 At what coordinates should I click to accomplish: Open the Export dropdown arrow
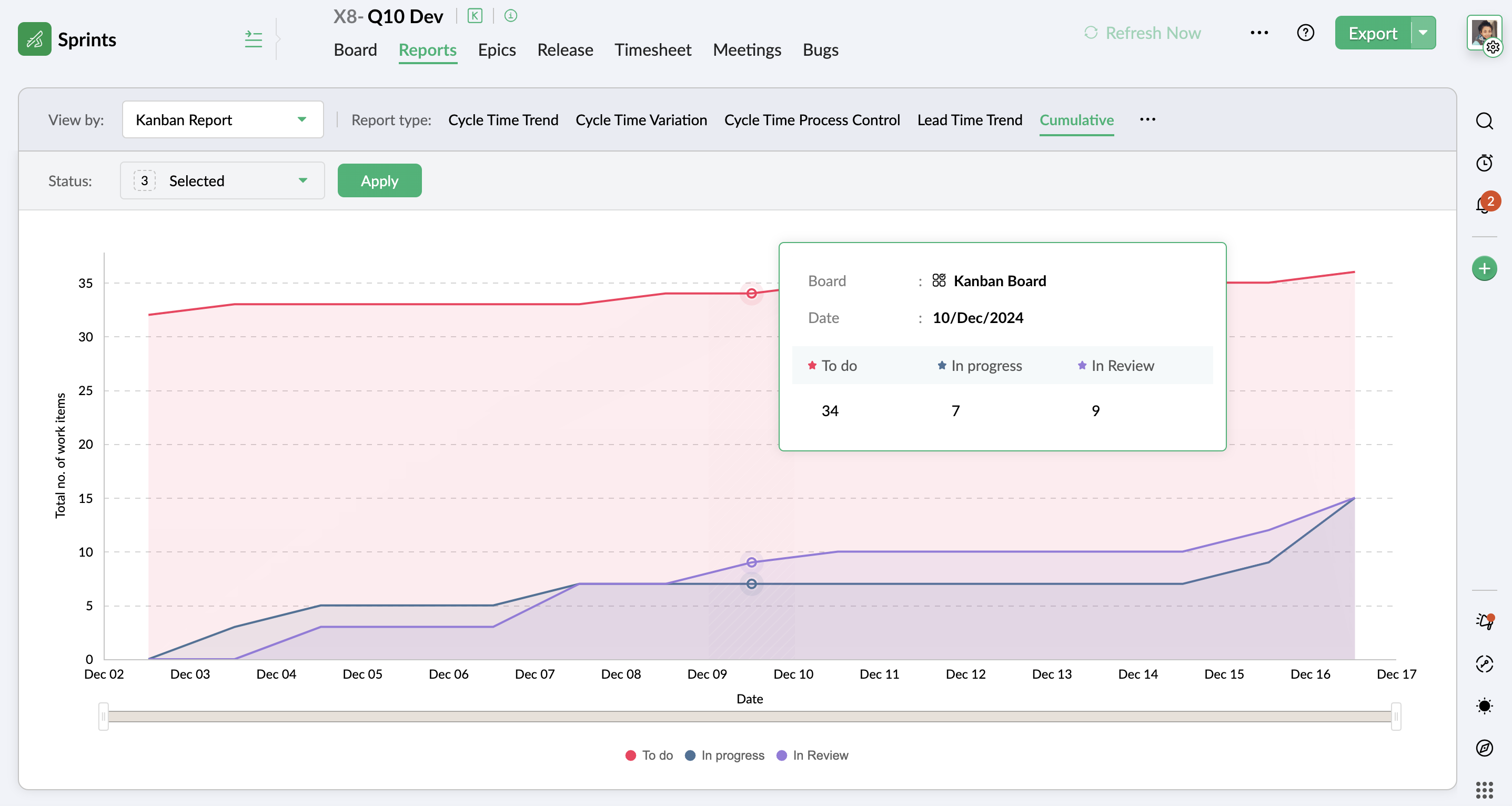[1423, 33]
